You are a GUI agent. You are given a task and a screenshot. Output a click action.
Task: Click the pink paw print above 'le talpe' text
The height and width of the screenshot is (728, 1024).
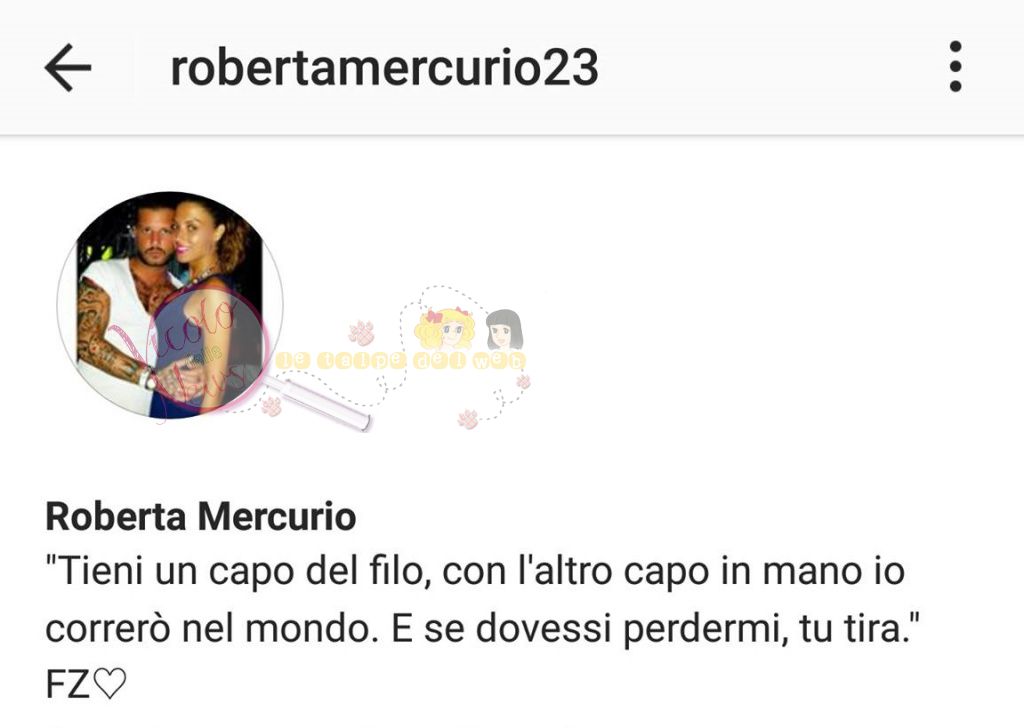[x=360, y=333]
